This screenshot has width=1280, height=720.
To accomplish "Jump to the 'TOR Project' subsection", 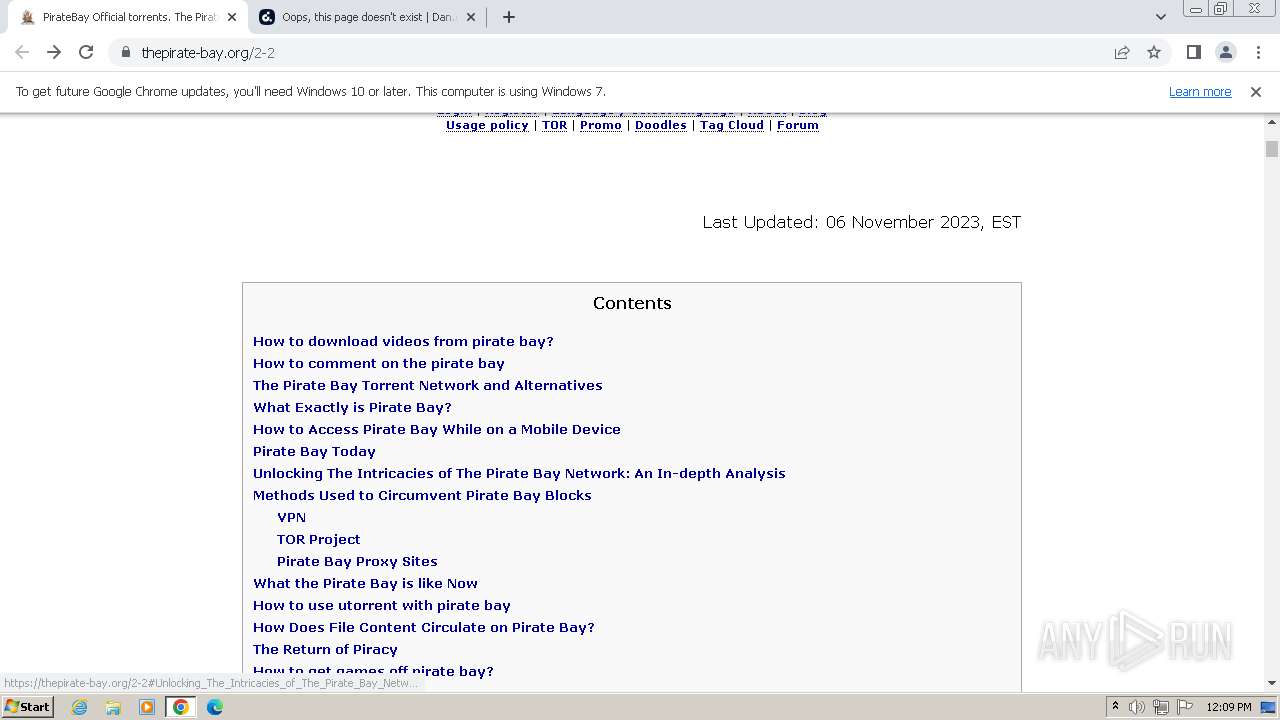I will click(319, 539).
